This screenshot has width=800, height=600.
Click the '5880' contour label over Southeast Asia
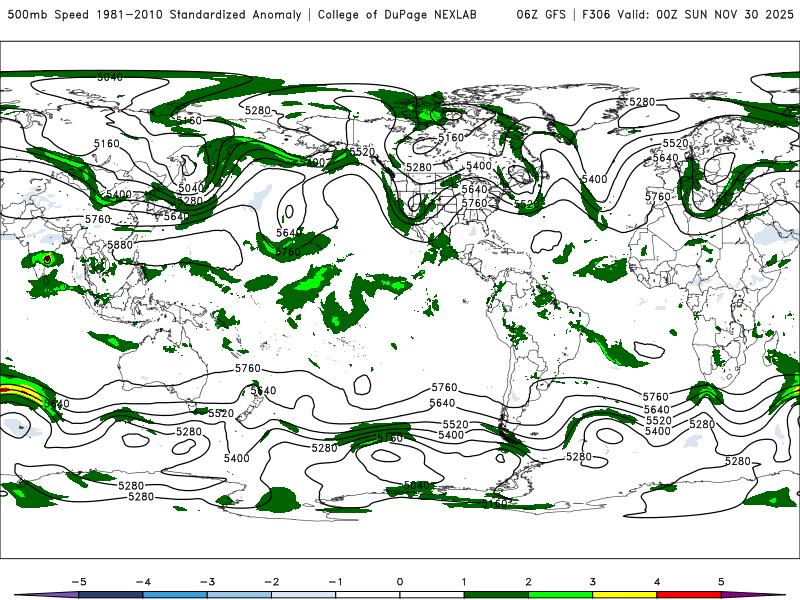120,245
